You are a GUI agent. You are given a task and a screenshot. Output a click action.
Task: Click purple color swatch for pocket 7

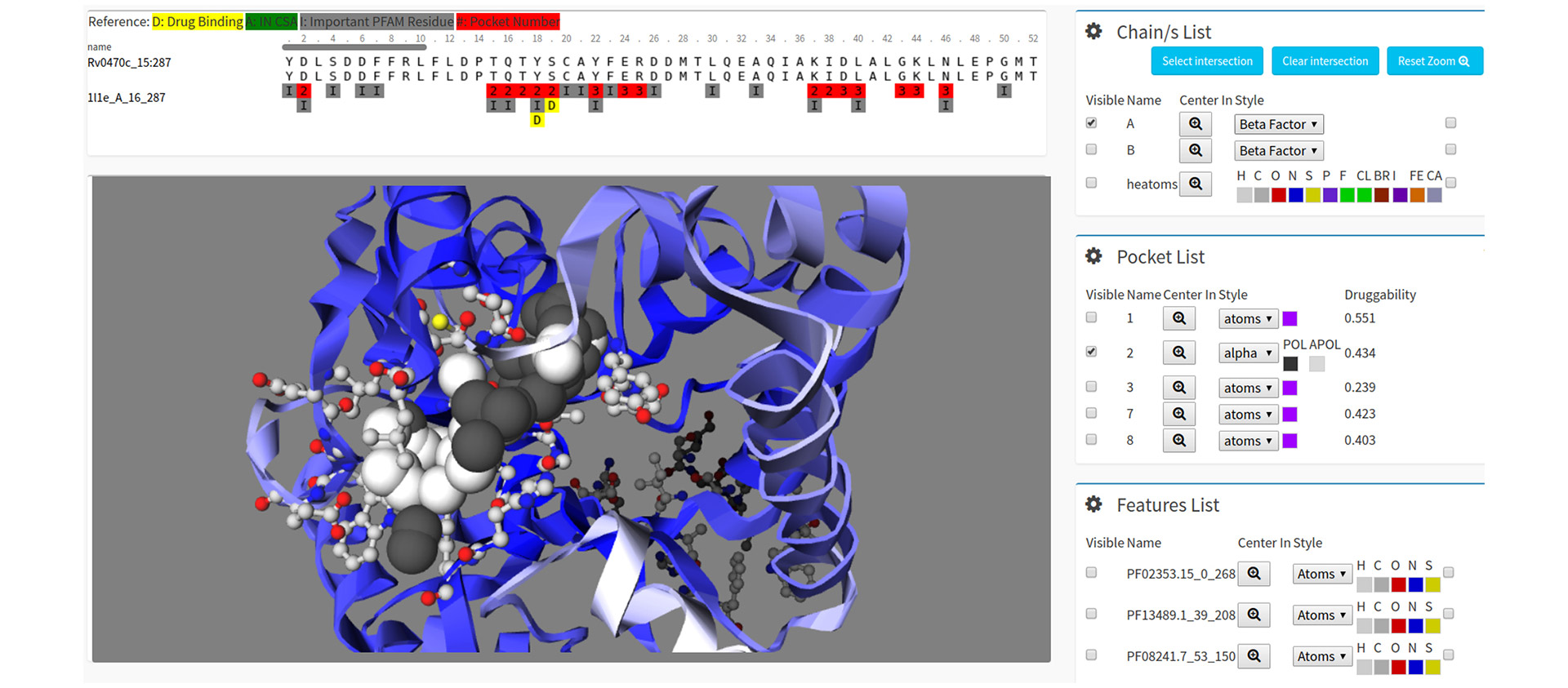1290,415
